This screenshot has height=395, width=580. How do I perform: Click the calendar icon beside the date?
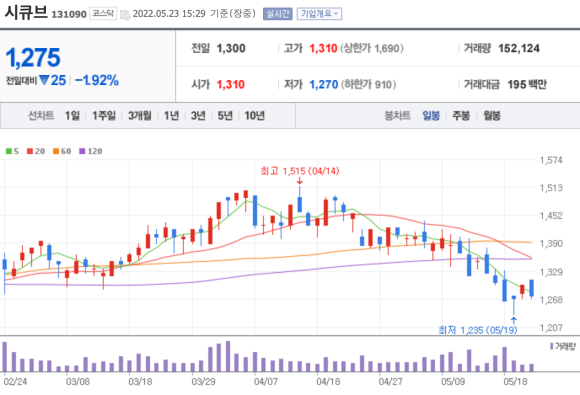coord(125,15)
